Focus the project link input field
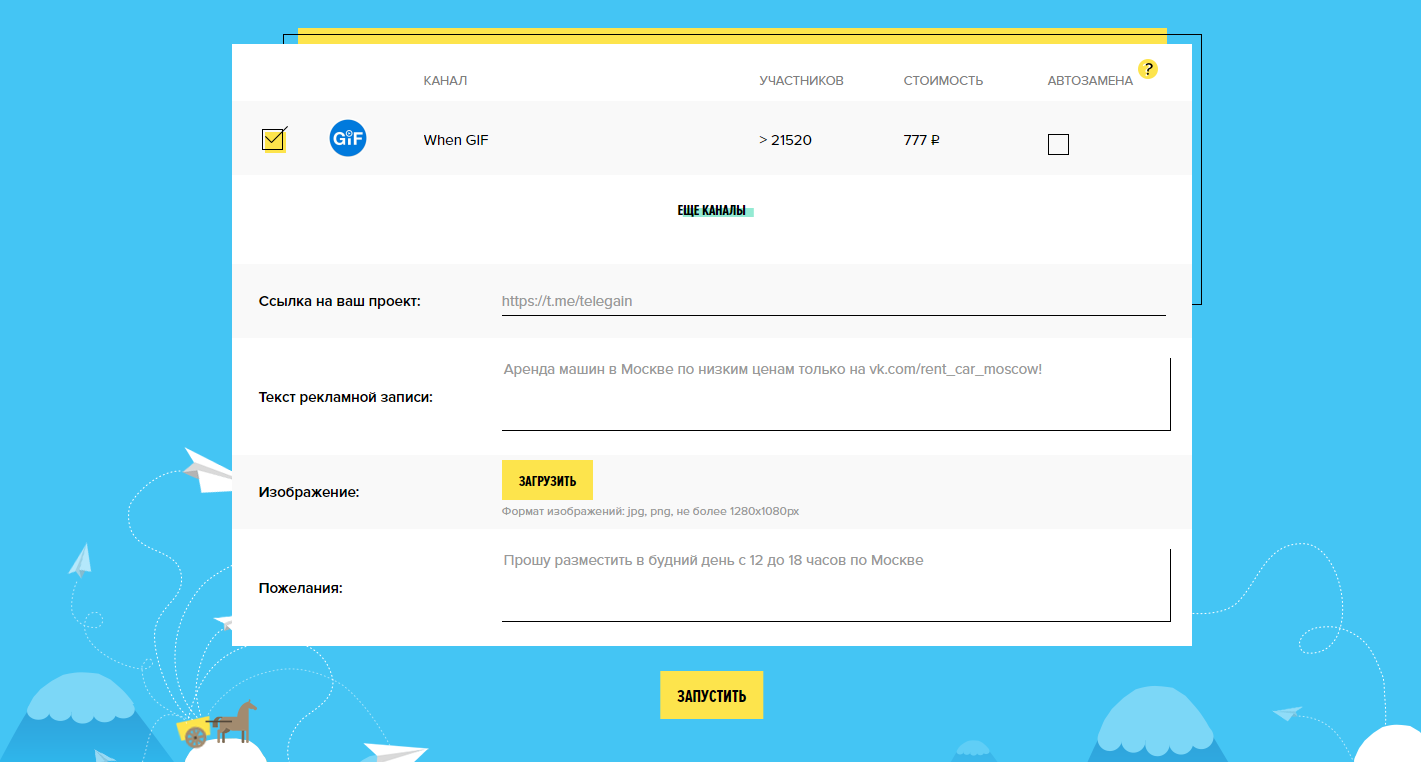Viewport: 1421px width, 762px height. (x=834, y=301)
